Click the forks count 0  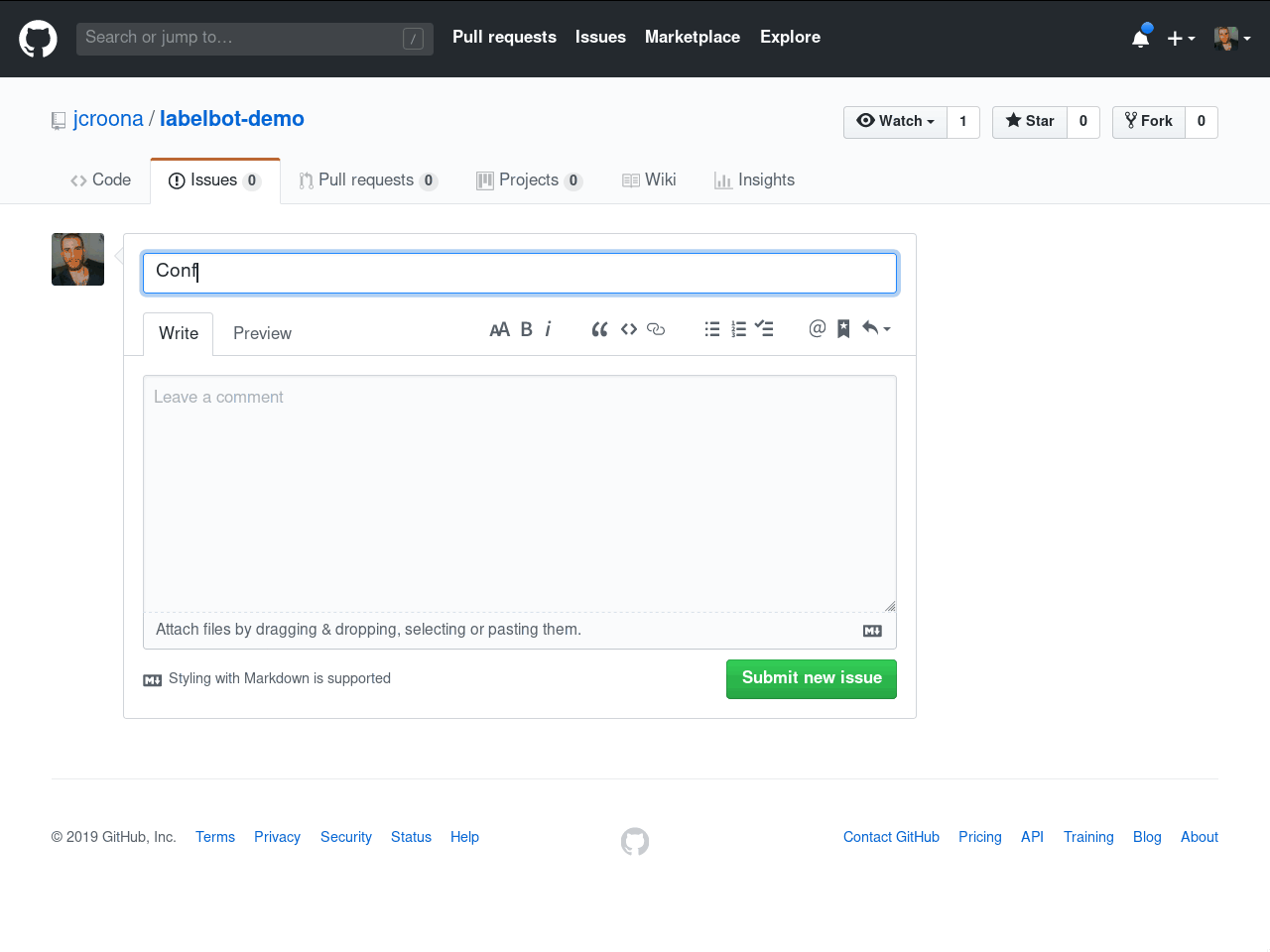tap(1202, 122)
